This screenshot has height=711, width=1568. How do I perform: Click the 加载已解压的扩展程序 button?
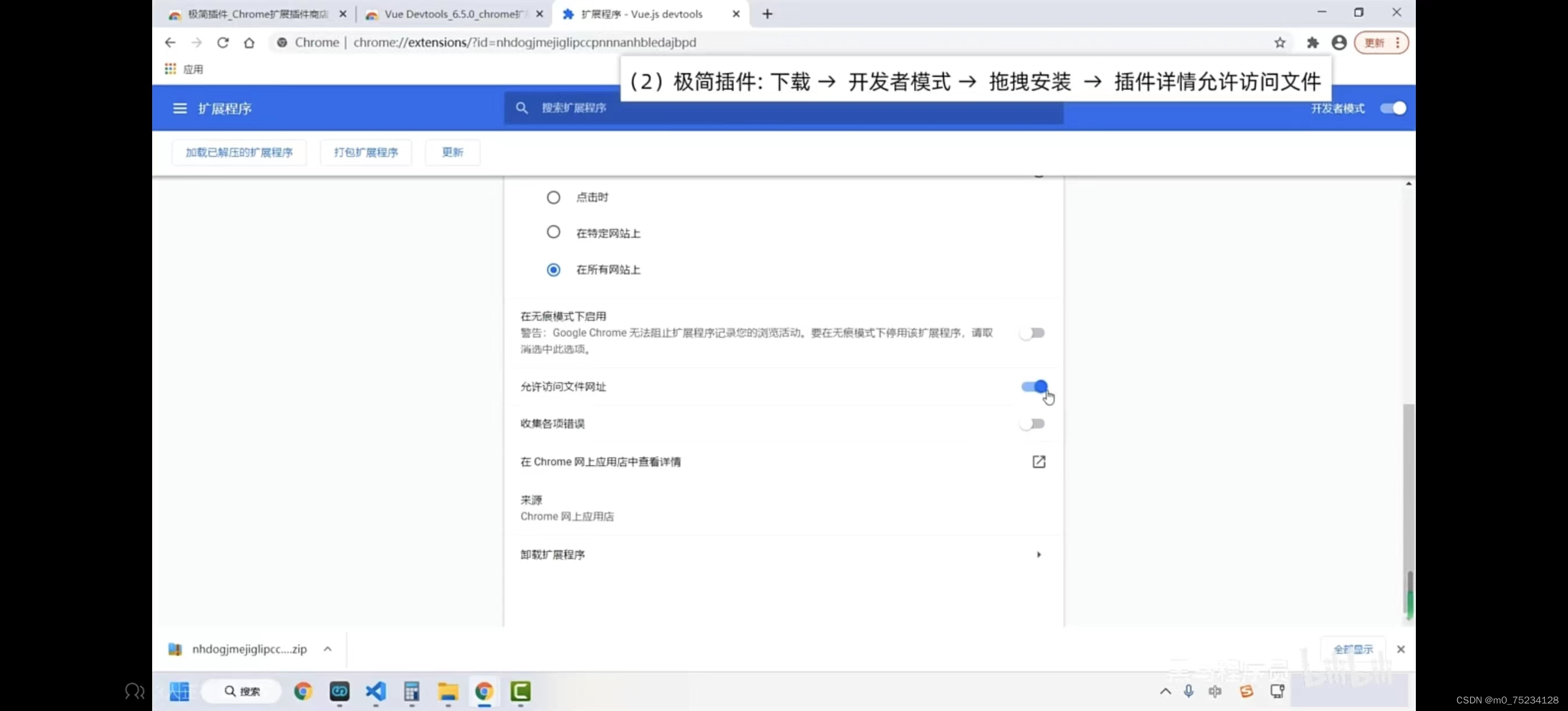click(x=239, y=151)
